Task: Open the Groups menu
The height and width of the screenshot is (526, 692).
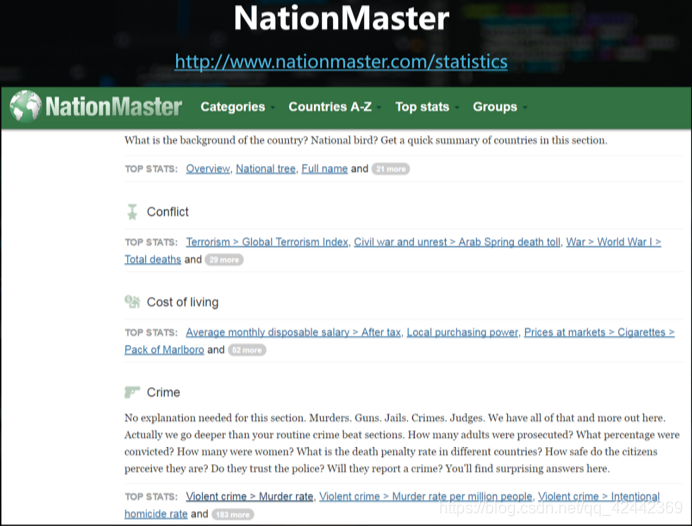Action: 495,107
